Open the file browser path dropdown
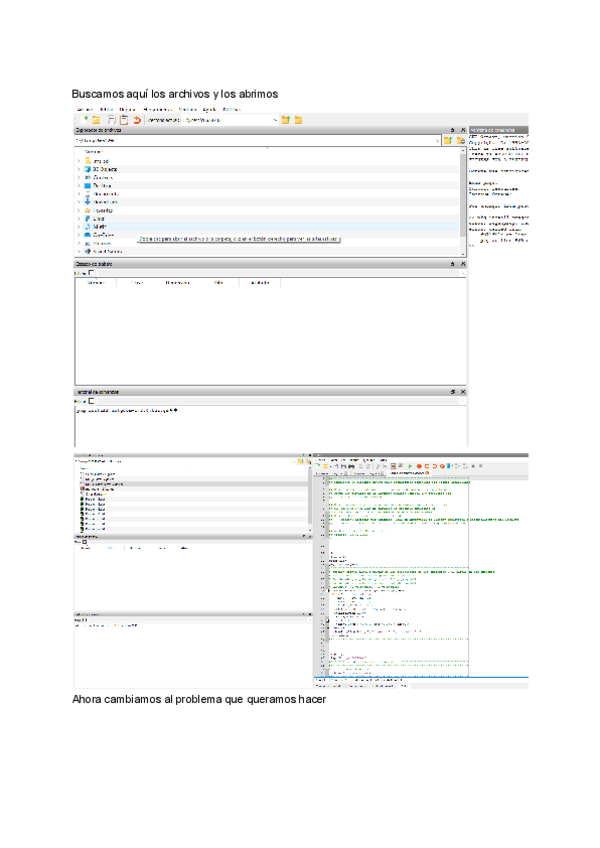This screenshot has width=600, height=848. pyautogui.click(x=437, y=141)
